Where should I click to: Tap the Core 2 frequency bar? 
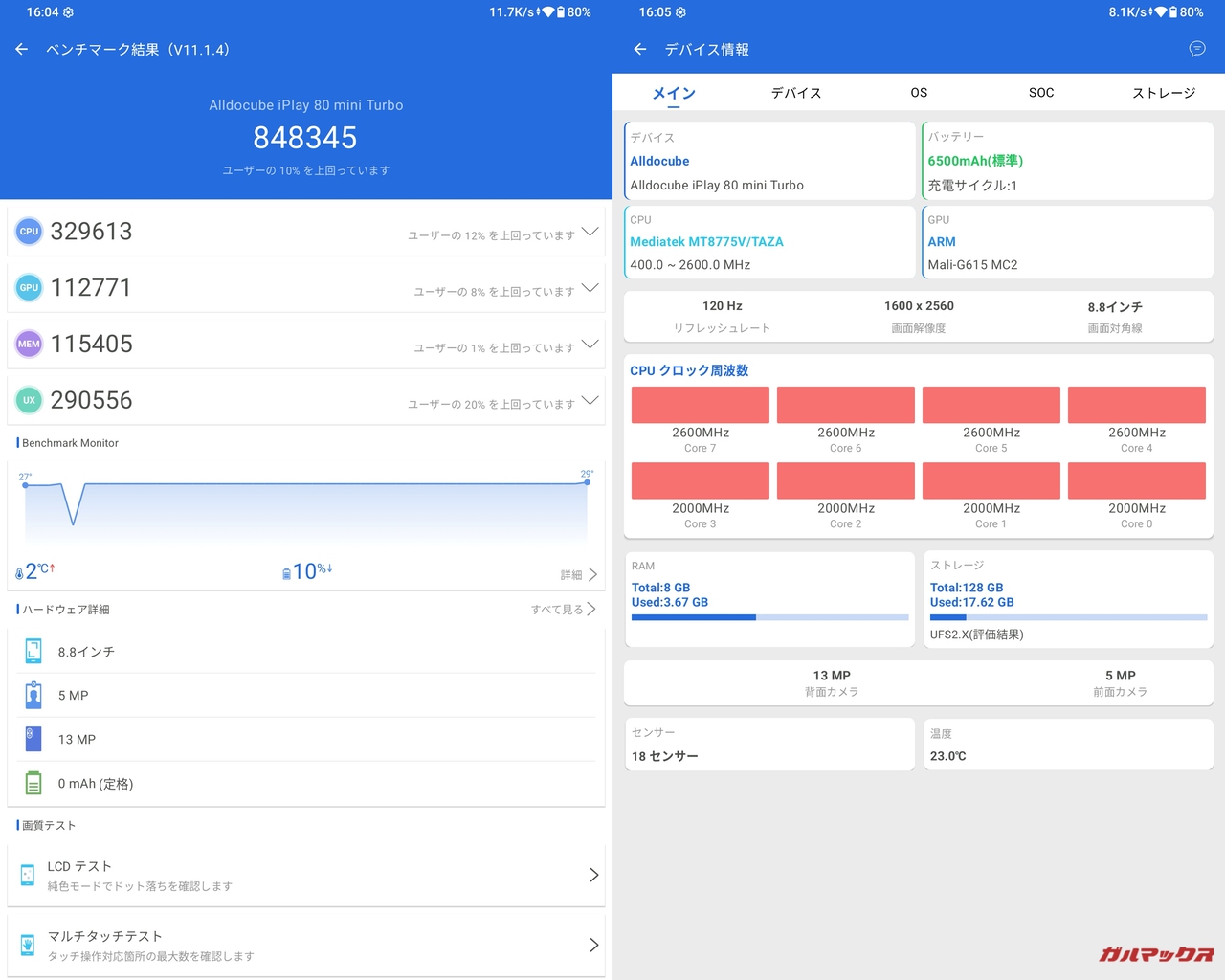click(846, 480)
